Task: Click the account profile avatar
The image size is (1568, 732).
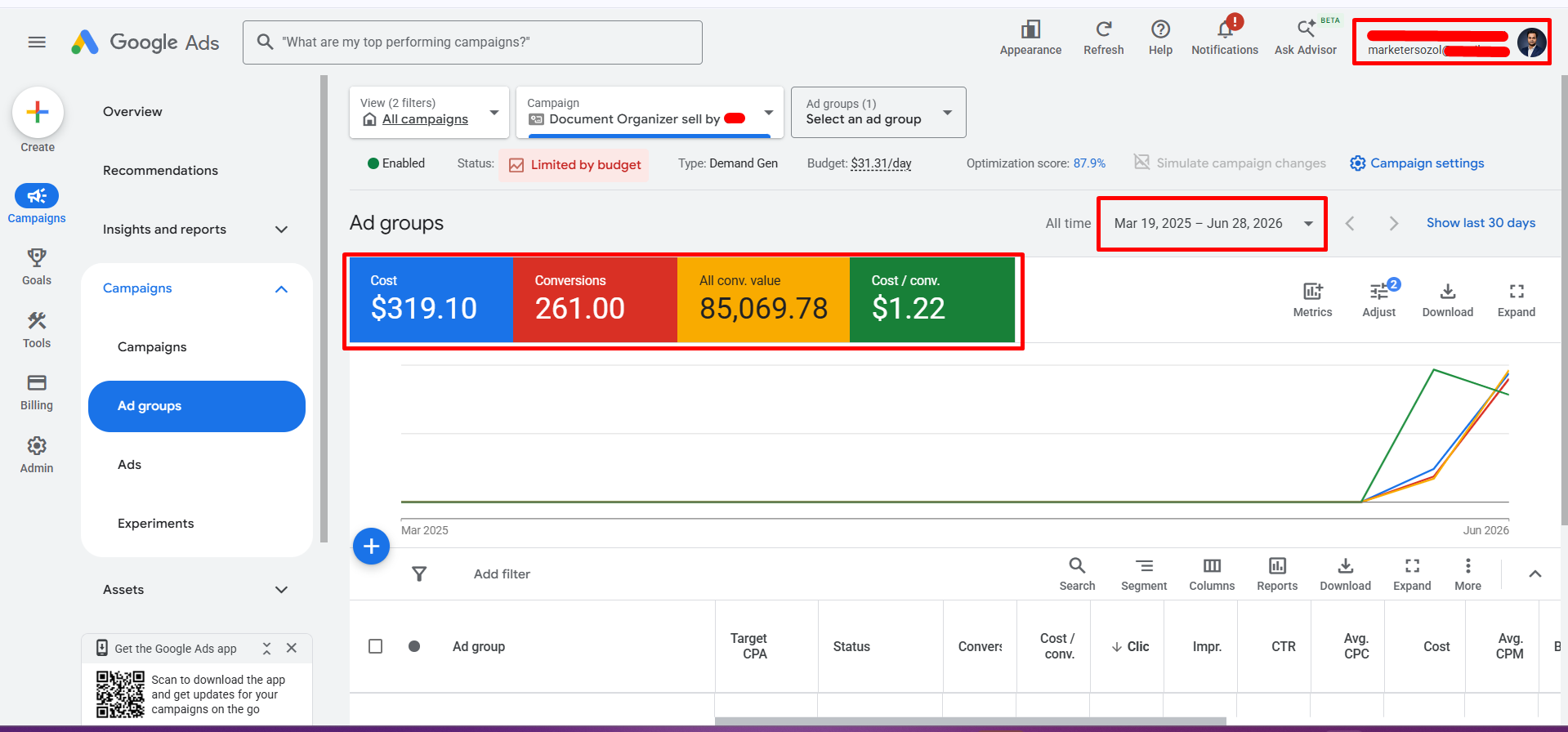Action: tap(1531, 42)
